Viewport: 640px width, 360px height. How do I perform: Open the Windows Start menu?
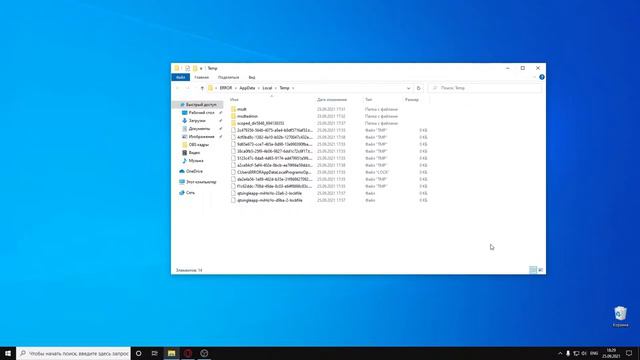(x=8, y=353)
